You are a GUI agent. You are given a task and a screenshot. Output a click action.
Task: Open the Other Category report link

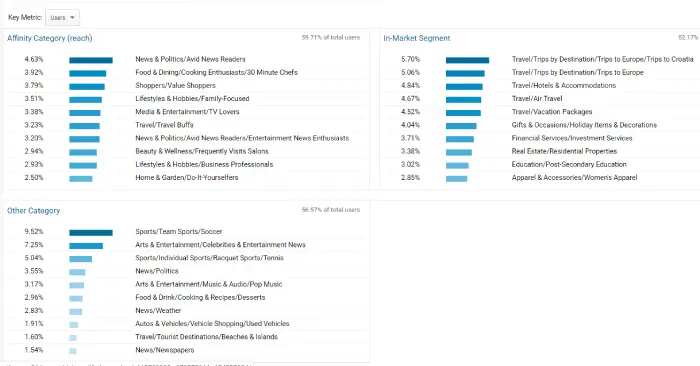(33, 211)
